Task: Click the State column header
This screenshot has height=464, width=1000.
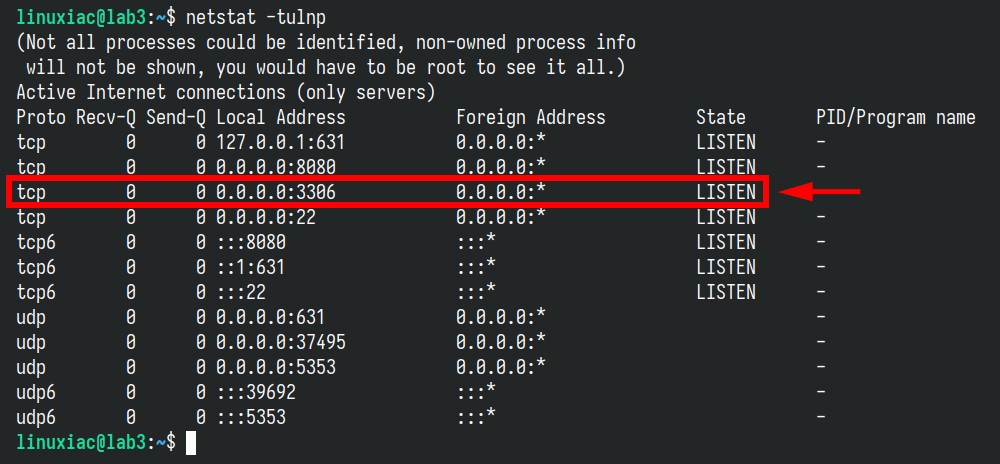Action: point(721,117)
